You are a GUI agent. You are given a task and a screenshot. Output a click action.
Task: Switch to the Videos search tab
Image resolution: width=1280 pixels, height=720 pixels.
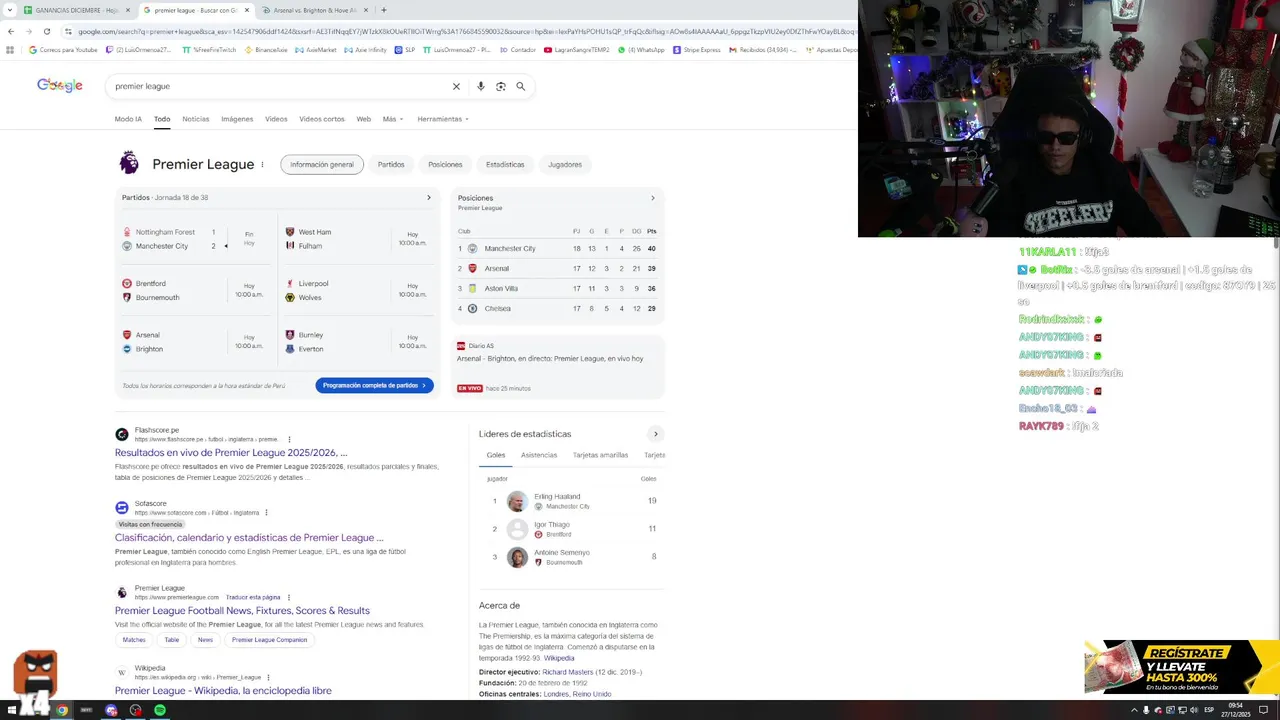tap(276, 119)
